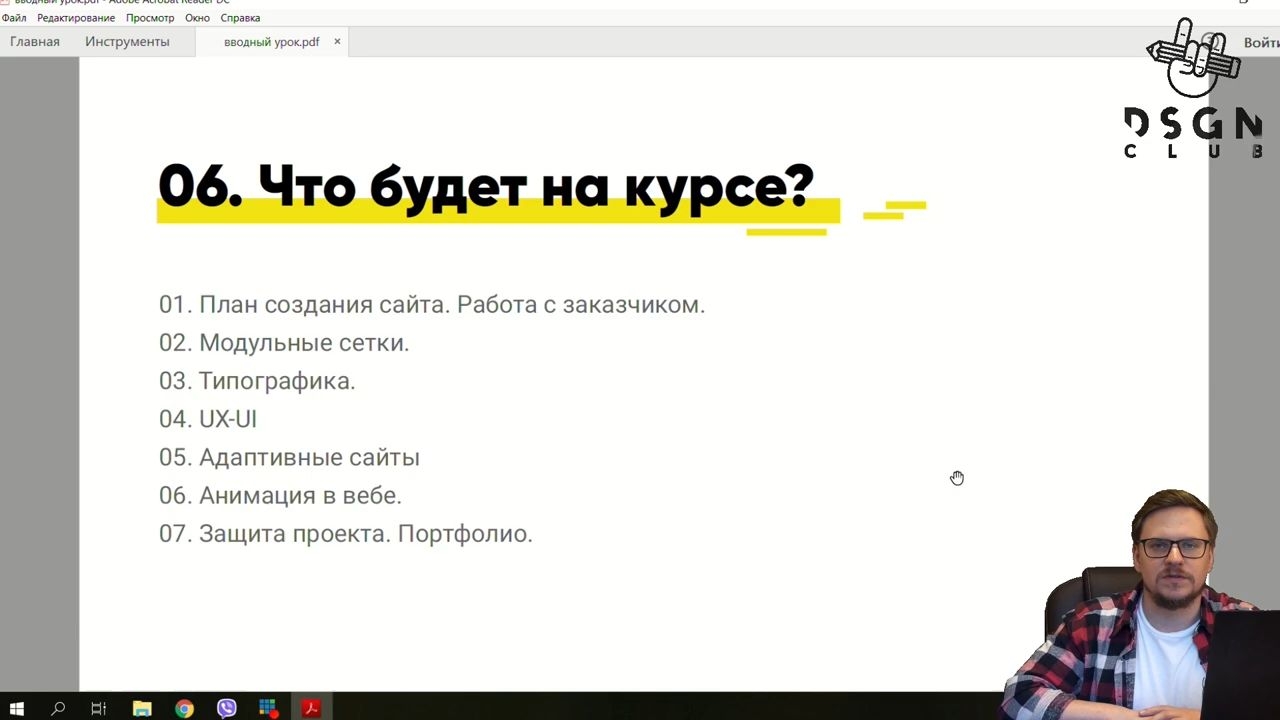Select the вводный урок.pdf document tab
The width and height of the screenshot is (1280, 720).
point(272,42)
